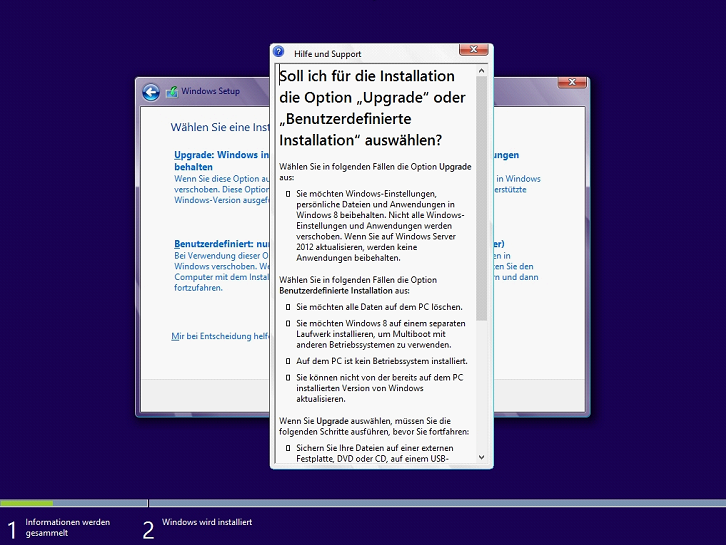Image resolution: width=726 pixels, height=546 pixels.
Task: Open the 'Mir bei Entscheidung helfen' link
Action: pyautogui.click(x=220, y=336)
